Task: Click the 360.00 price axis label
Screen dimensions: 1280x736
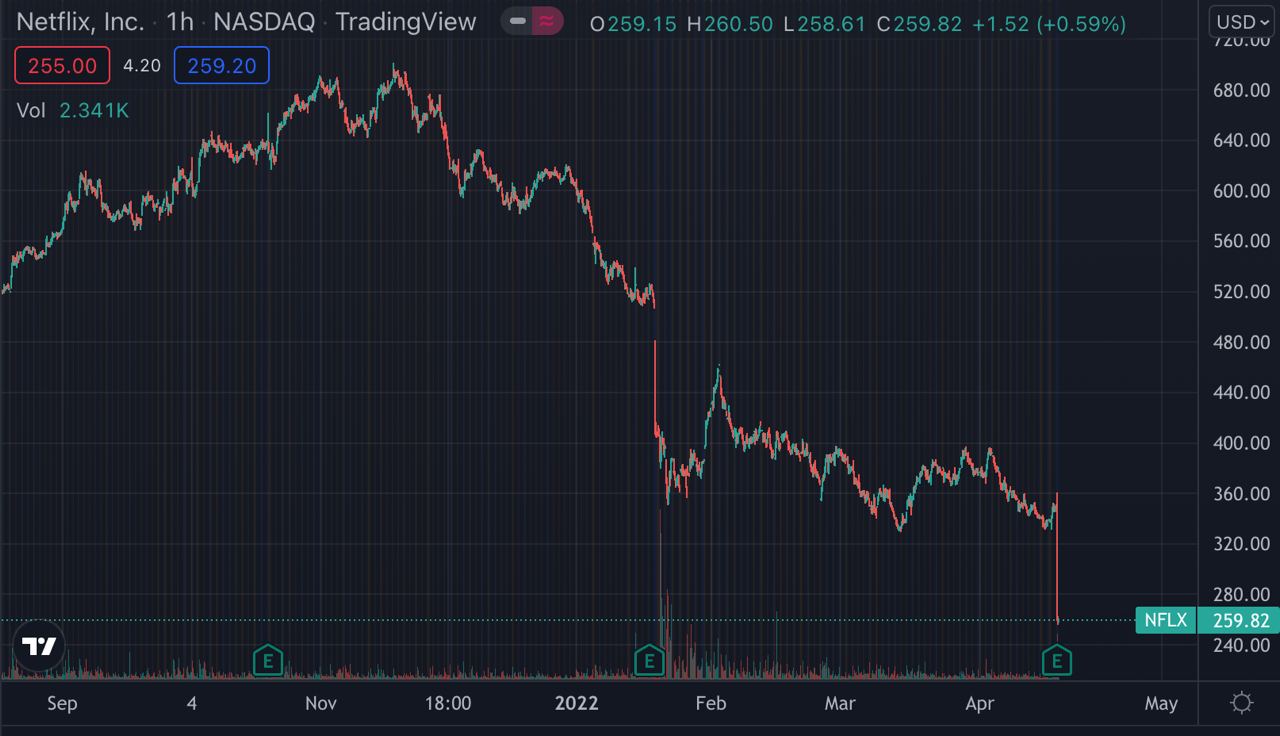Action: coord(1240,494)
